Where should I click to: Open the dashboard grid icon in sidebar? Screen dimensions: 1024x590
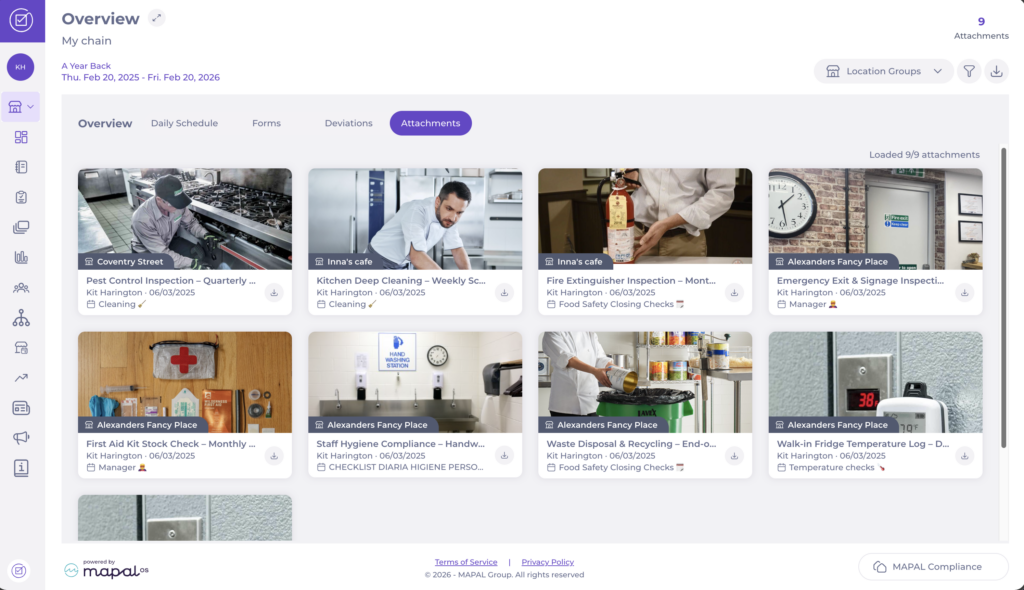(21, 137)
